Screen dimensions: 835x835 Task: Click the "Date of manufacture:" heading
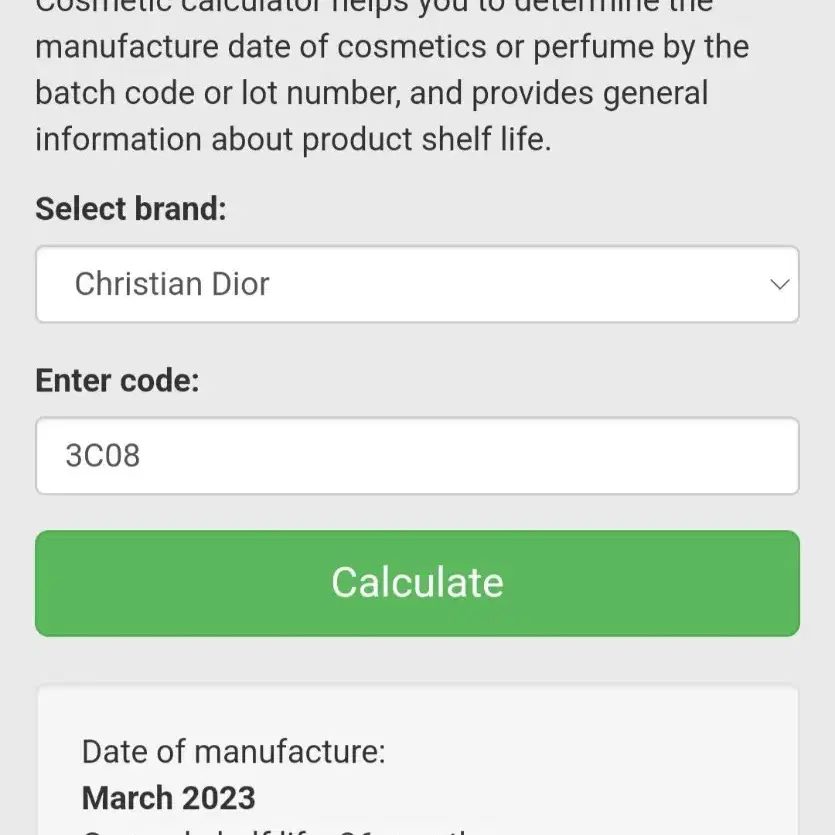click(233, 752)
